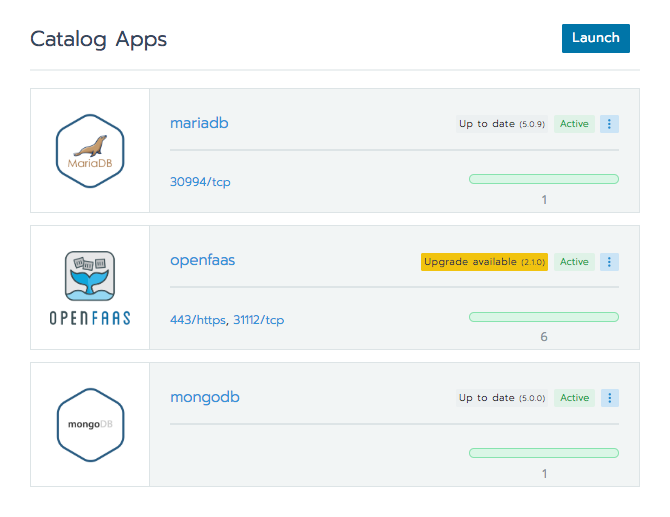Open the 443/https endpoint link
Image resolution: width=670 pixels, height=517 pixels.
pyautogui.click(x=197, y=320)
